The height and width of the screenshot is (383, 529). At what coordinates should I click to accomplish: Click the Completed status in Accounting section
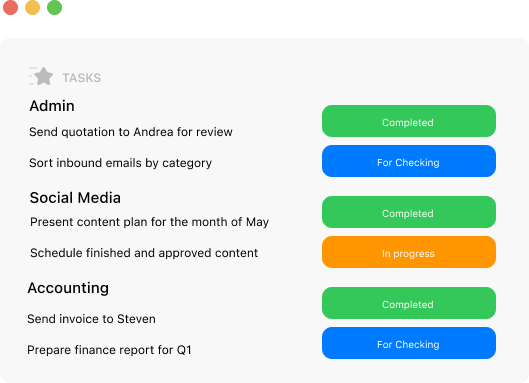click(409, 303)
